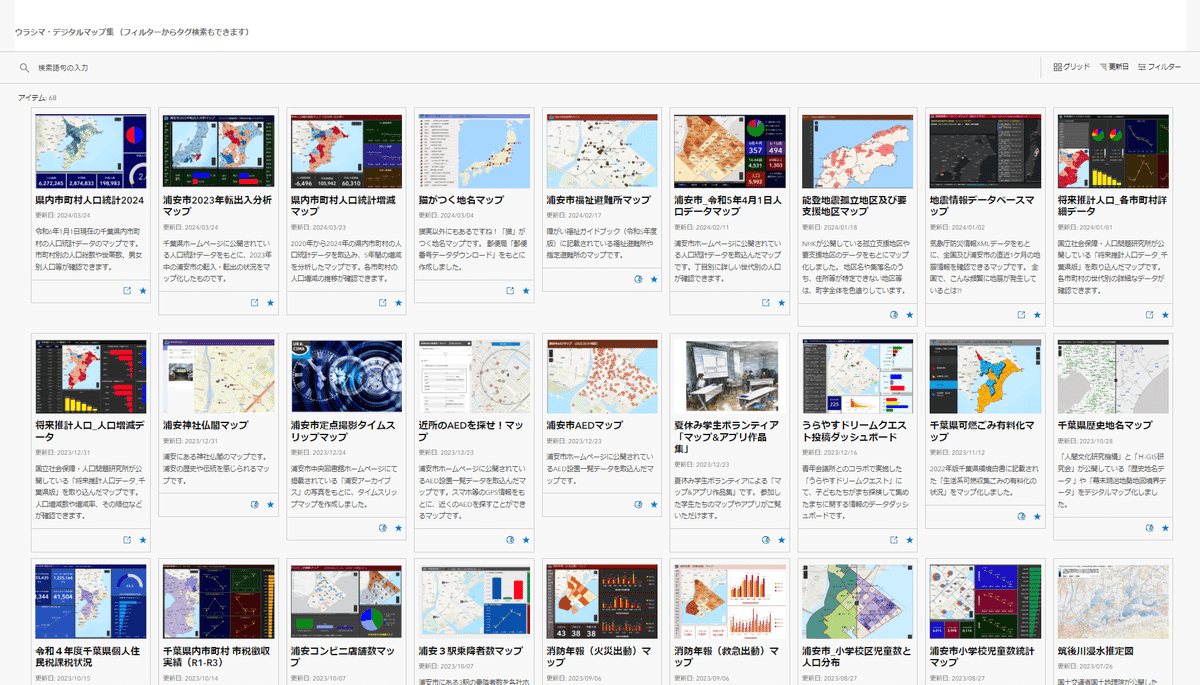
Task: Toggle favorite star on 千葉県可燃ごみ有料化マップ
Action: click(x=1039, y=517)
